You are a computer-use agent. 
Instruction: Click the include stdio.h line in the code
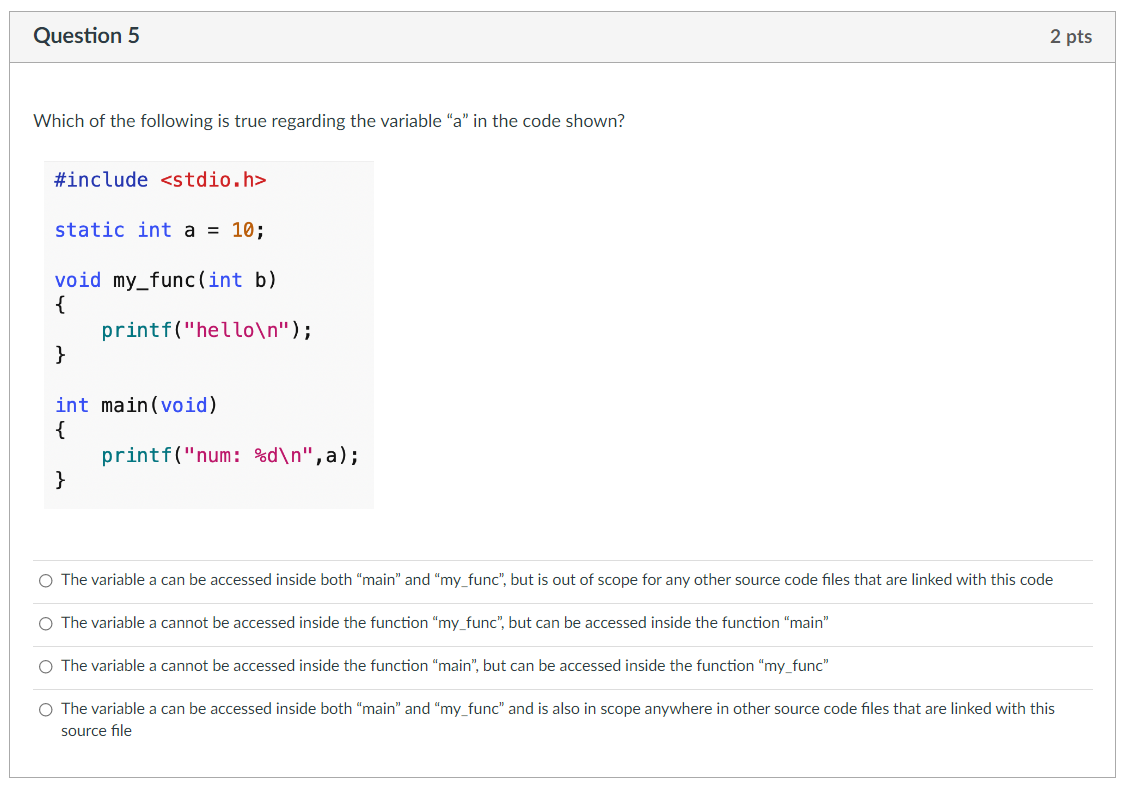[160, 180]
